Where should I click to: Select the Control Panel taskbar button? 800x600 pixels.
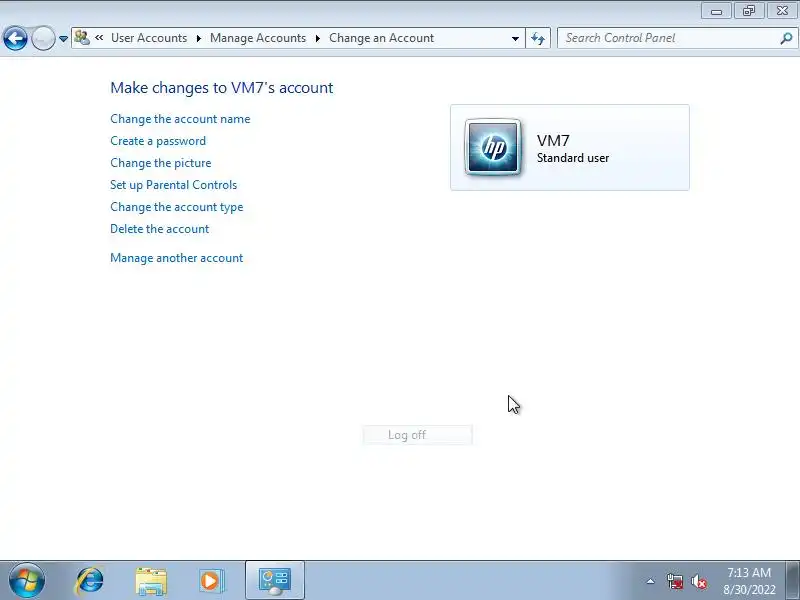click(275, 581)
